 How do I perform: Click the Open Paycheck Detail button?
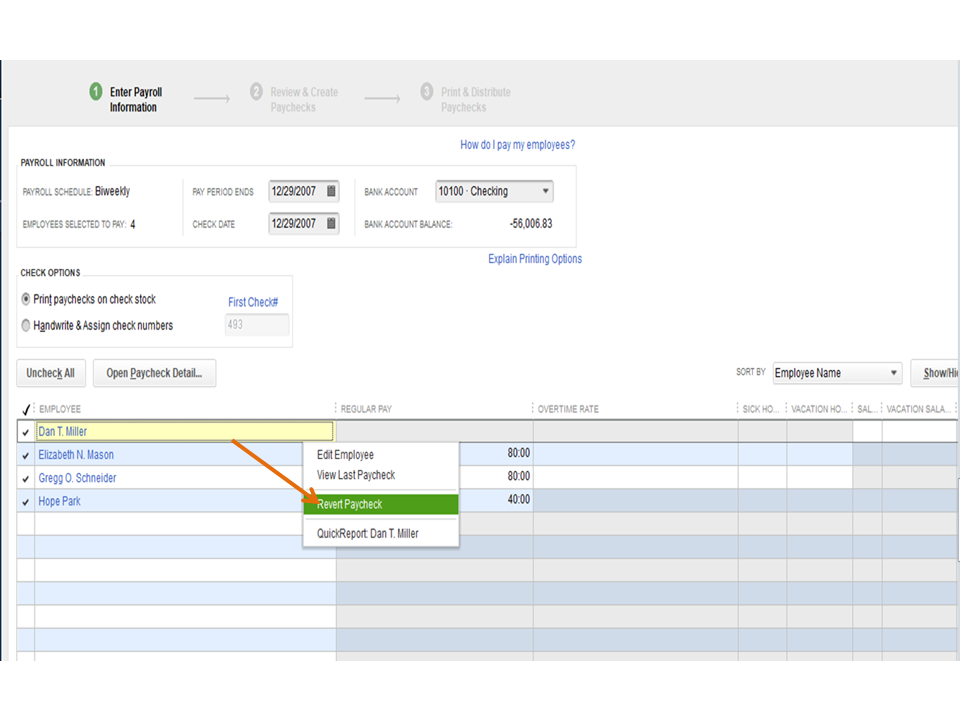154,373
